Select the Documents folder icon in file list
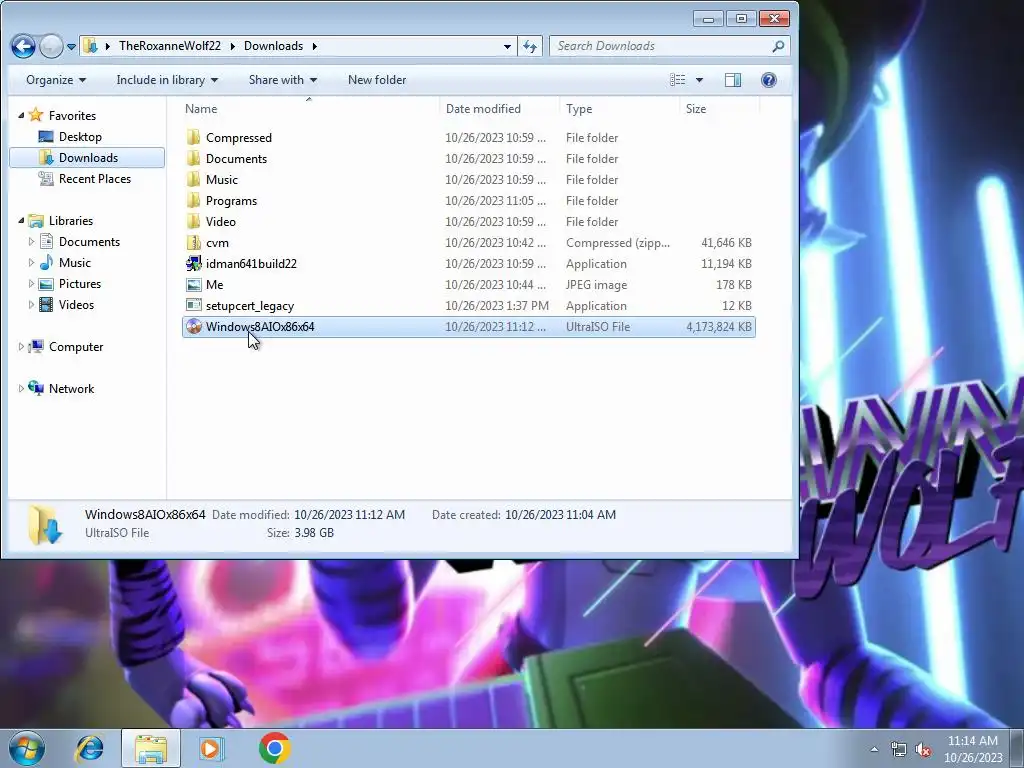This screenshot has width=1024, height=768. coord(193,159)
